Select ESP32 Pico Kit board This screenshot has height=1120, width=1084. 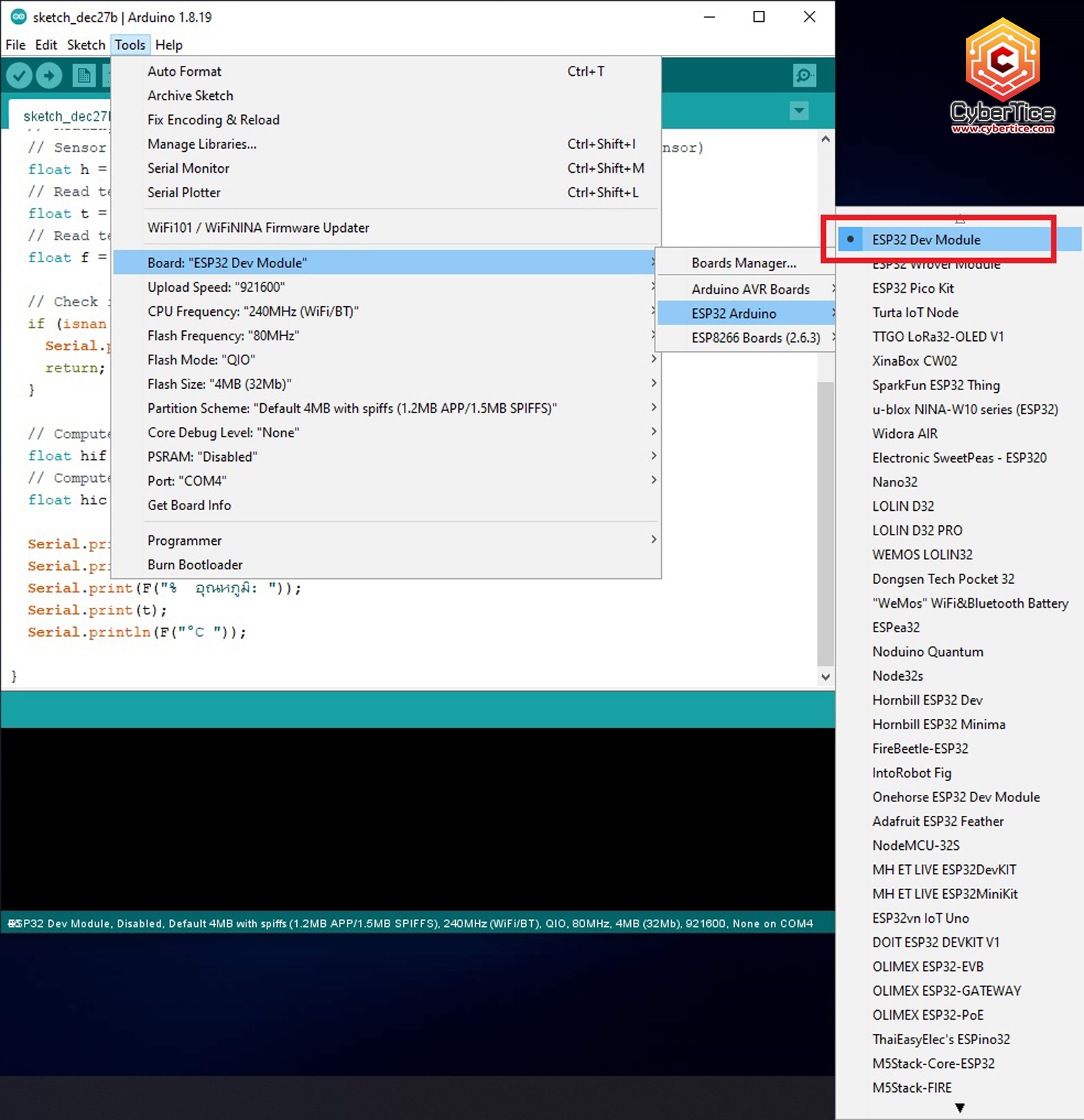click(913, 288)
